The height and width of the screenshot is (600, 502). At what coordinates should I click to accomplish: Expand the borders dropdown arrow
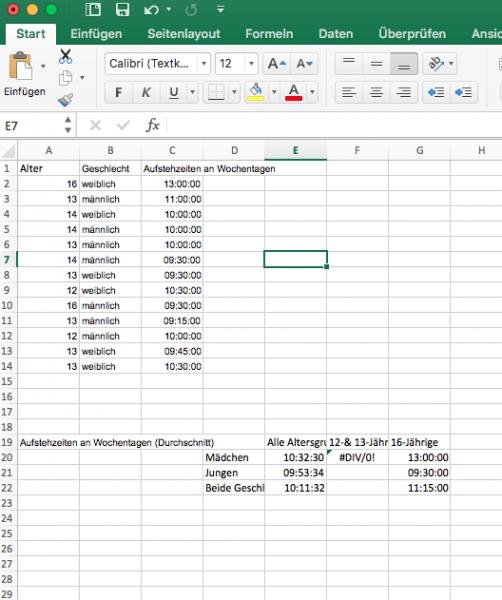point(234,92)
